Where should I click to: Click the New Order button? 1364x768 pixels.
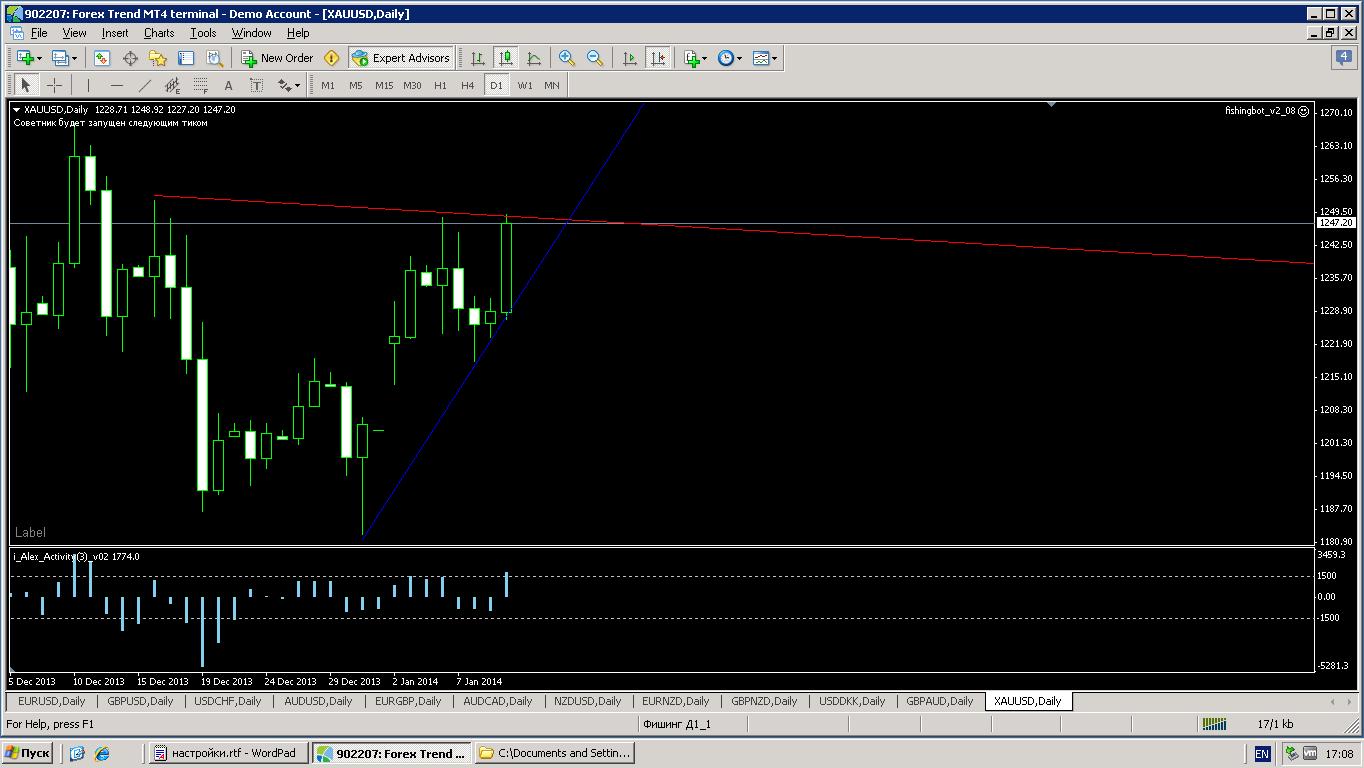pyautogui.click(x=277, y=58)
